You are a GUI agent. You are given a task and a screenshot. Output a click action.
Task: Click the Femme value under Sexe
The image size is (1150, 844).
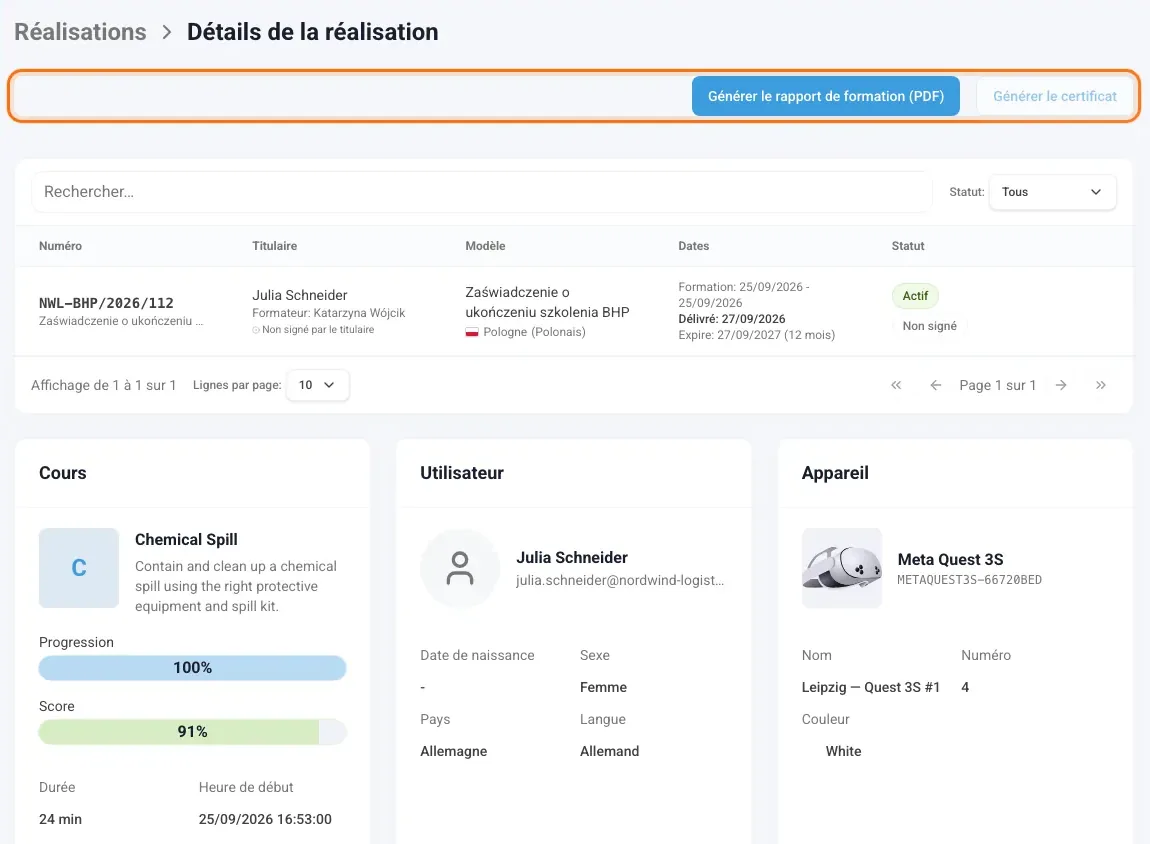[x=604, y=687]
